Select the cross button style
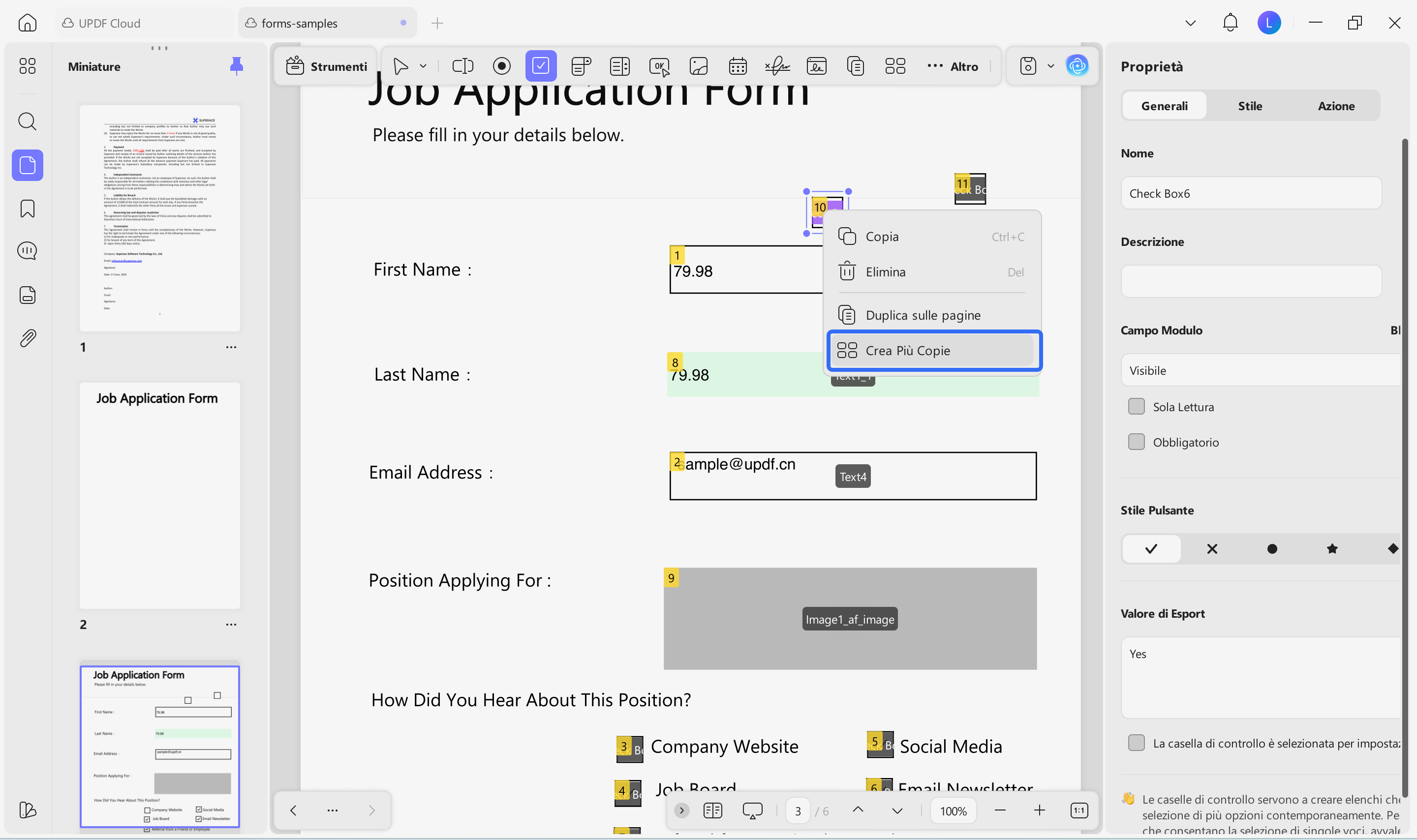Viewport: 1417px width, 840px height. click(1211, 548)
